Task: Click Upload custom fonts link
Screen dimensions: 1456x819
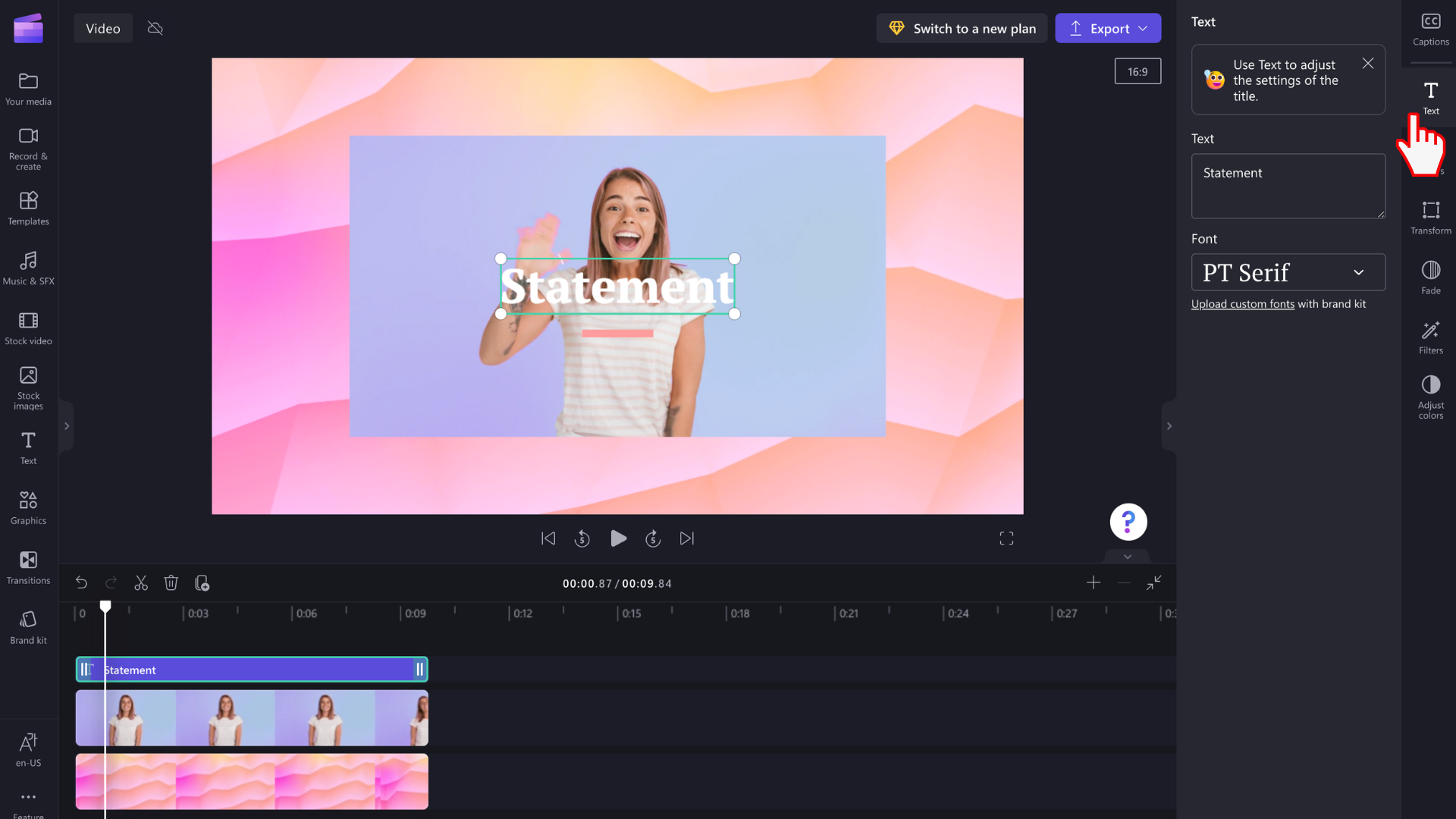Action: tap(1242, 303)
